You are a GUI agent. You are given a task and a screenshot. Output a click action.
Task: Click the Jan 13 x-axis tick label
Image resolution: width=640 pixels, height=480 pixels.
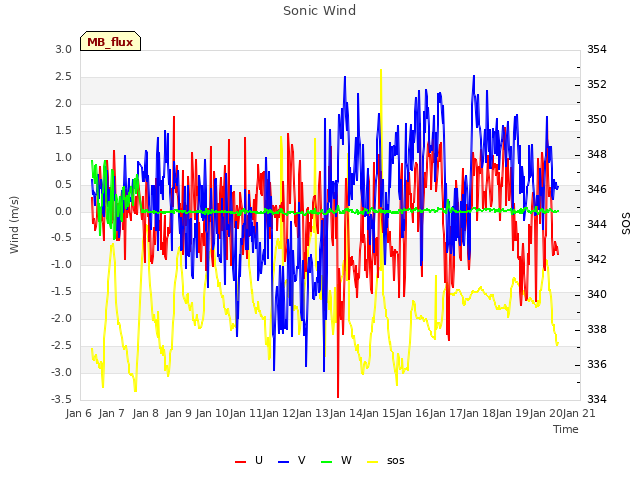[x=312, y=413]
